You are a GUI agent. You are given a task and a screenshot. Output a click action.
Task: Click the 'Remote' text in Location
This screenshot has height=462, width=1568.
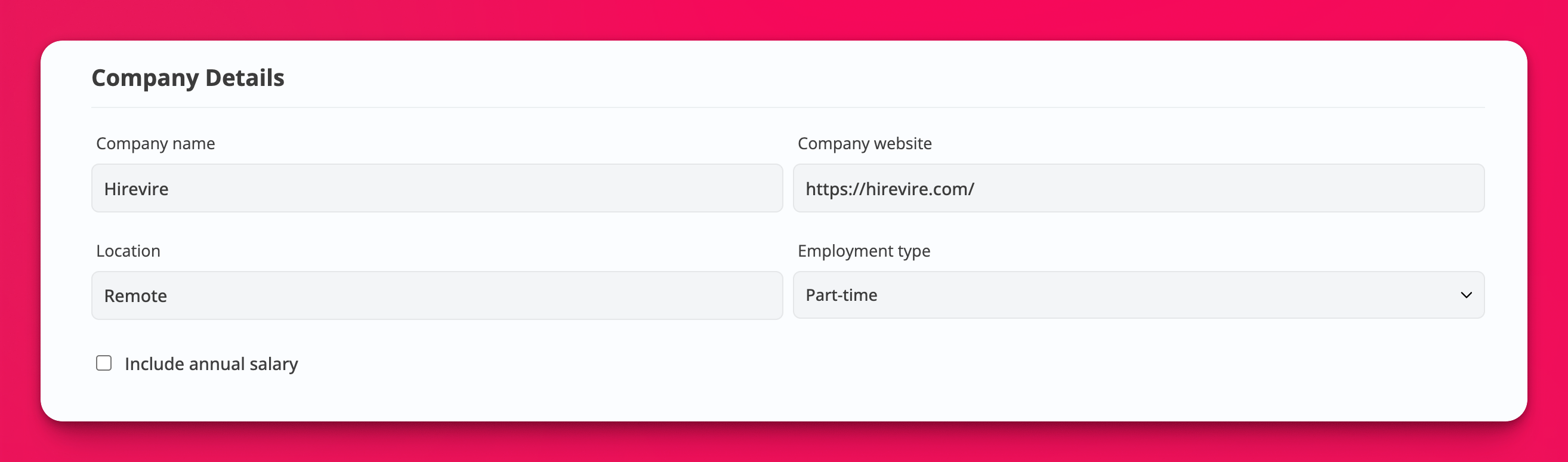(x=135, y=296)
